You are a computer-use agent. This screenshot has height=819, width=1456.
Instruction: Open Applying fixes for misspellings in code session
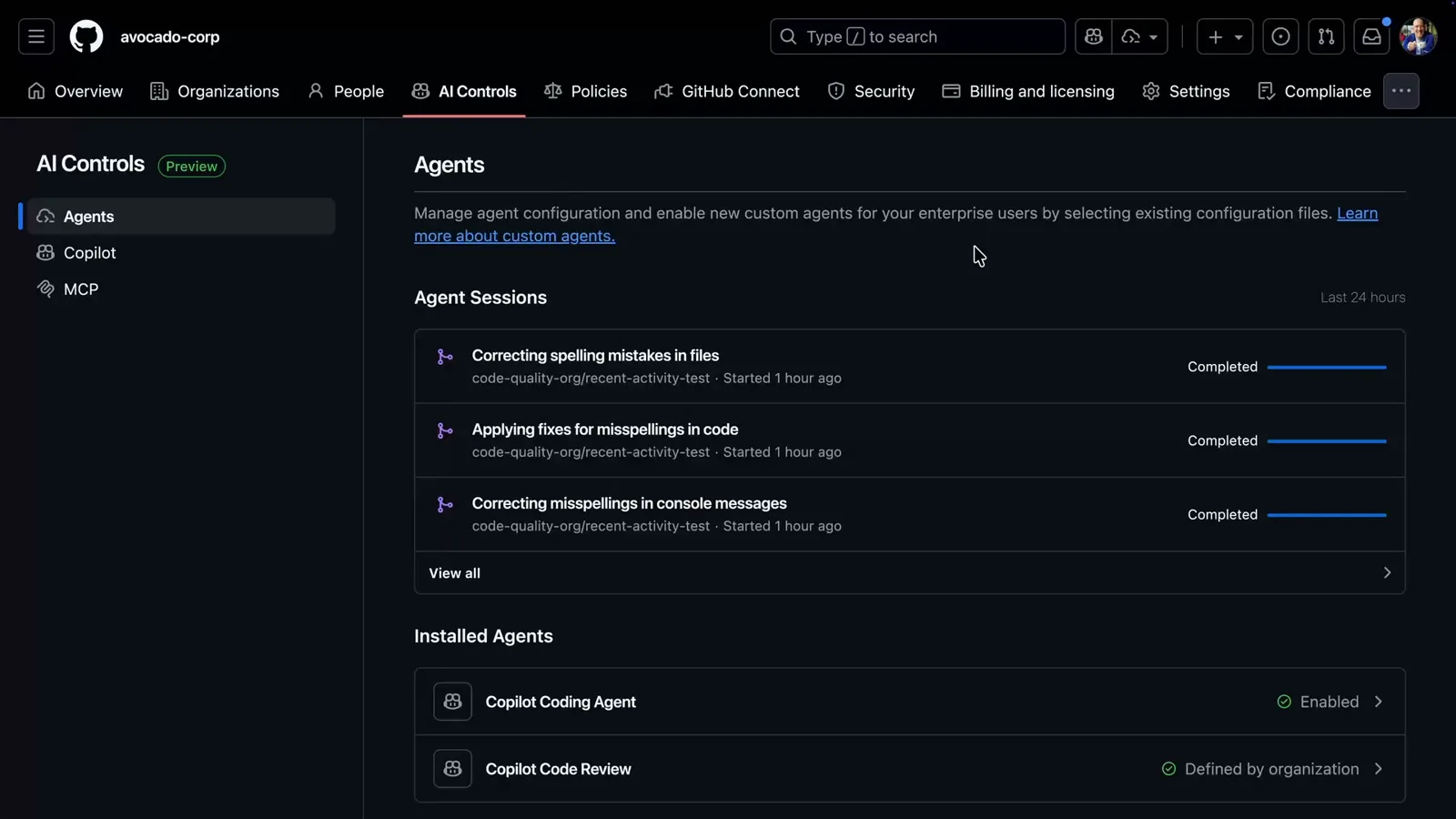(x=605, y=430)
